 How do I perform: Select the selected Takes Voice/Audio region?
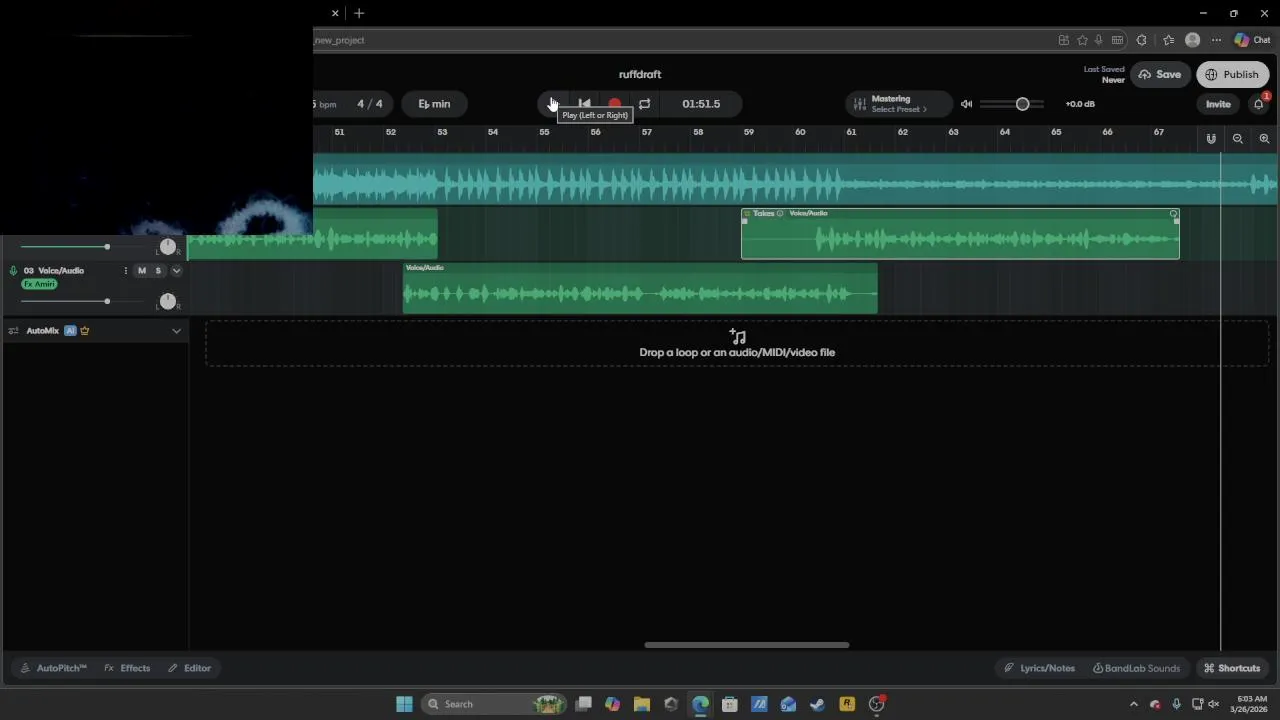pos(960,234)
